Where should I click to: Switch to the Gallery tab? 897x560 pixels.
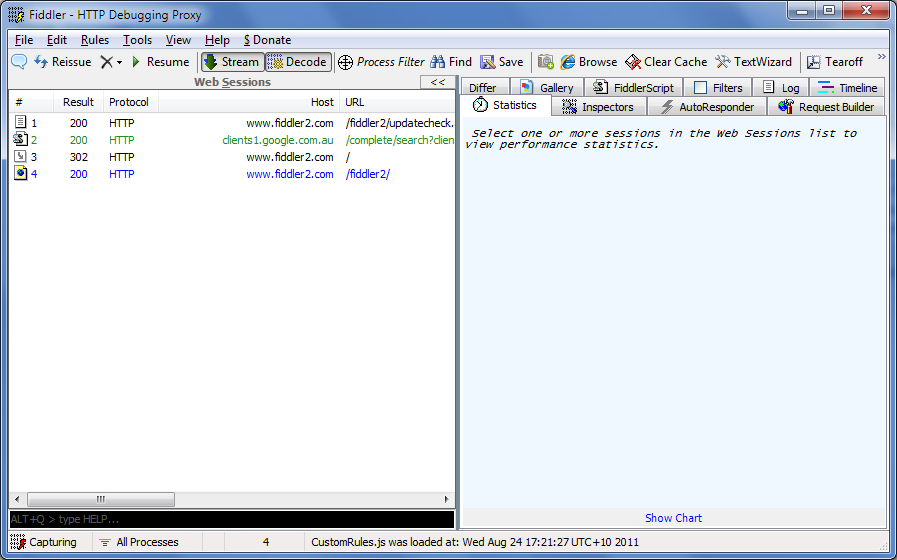(546, 88)
